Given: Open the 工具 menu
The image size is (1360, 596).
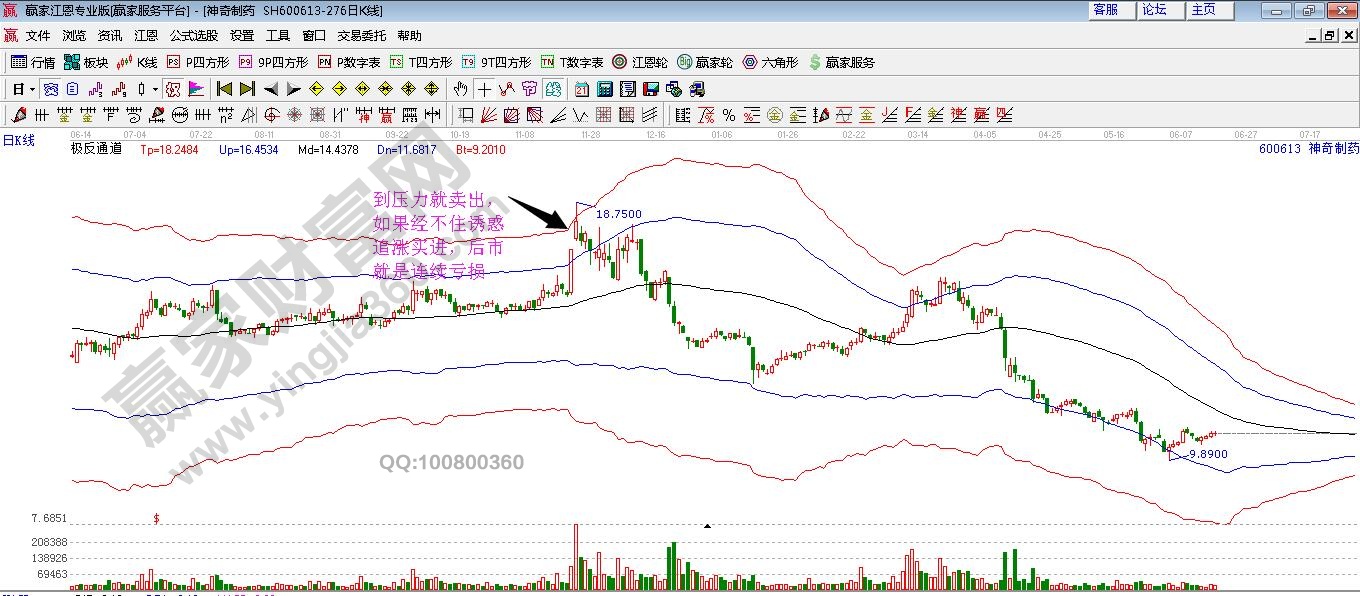Looking at the screenshot, I should pyautogui.click(x=278, y=36).
